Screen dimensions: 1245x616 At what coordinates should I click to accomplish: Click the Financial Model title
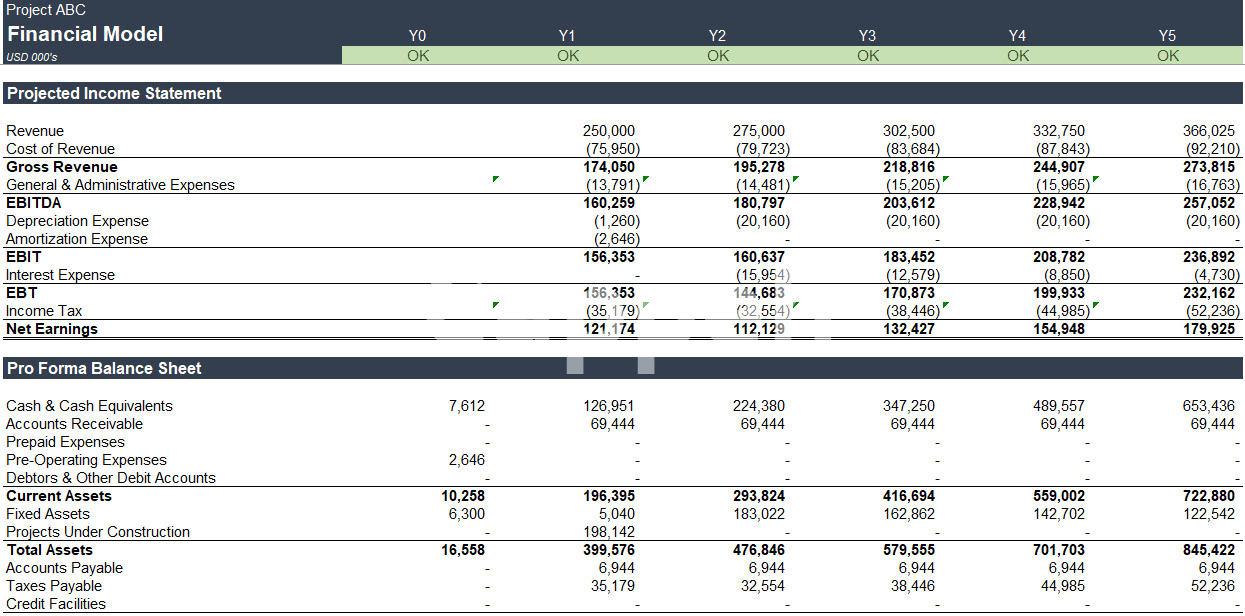pyautogui.click(x=85, y=34)
